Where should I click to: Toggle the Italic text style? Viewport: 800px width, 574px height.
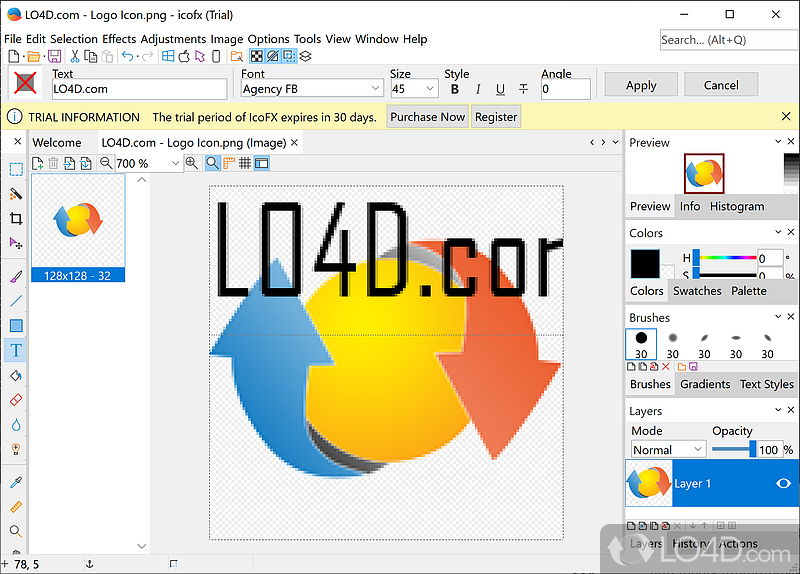tap(478, 89)
